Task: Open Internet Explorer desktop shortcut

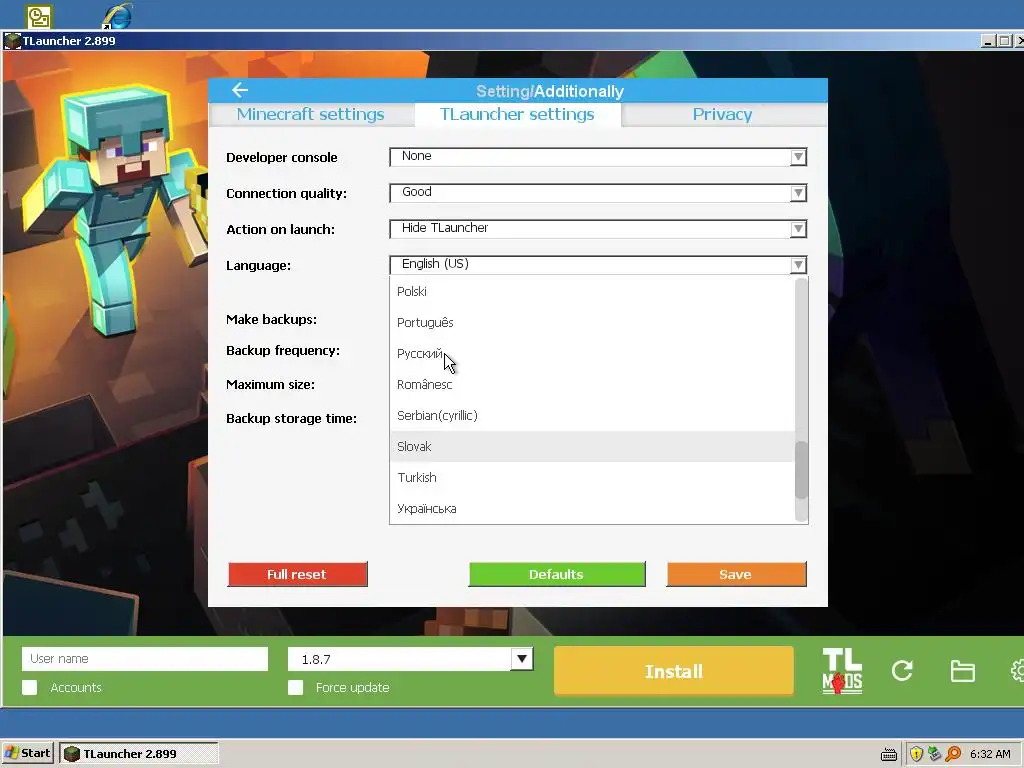Action: [118, 16]
